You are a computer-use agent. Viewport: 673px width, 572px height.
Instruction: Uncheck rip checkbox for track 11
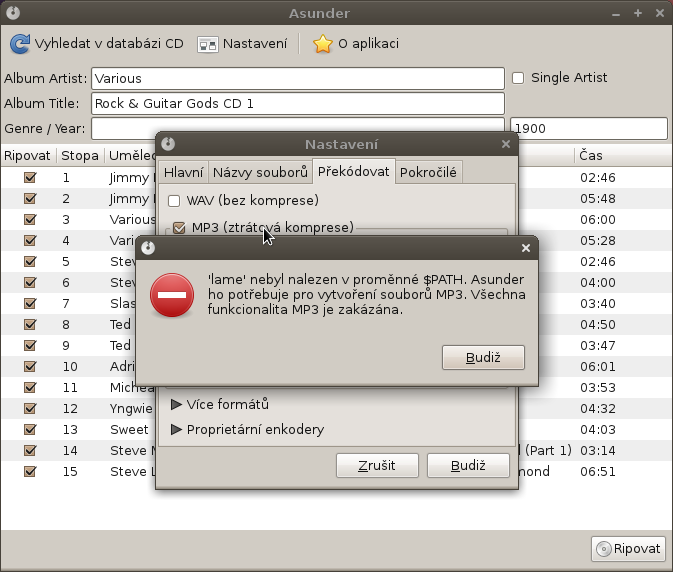pos(30,387)
